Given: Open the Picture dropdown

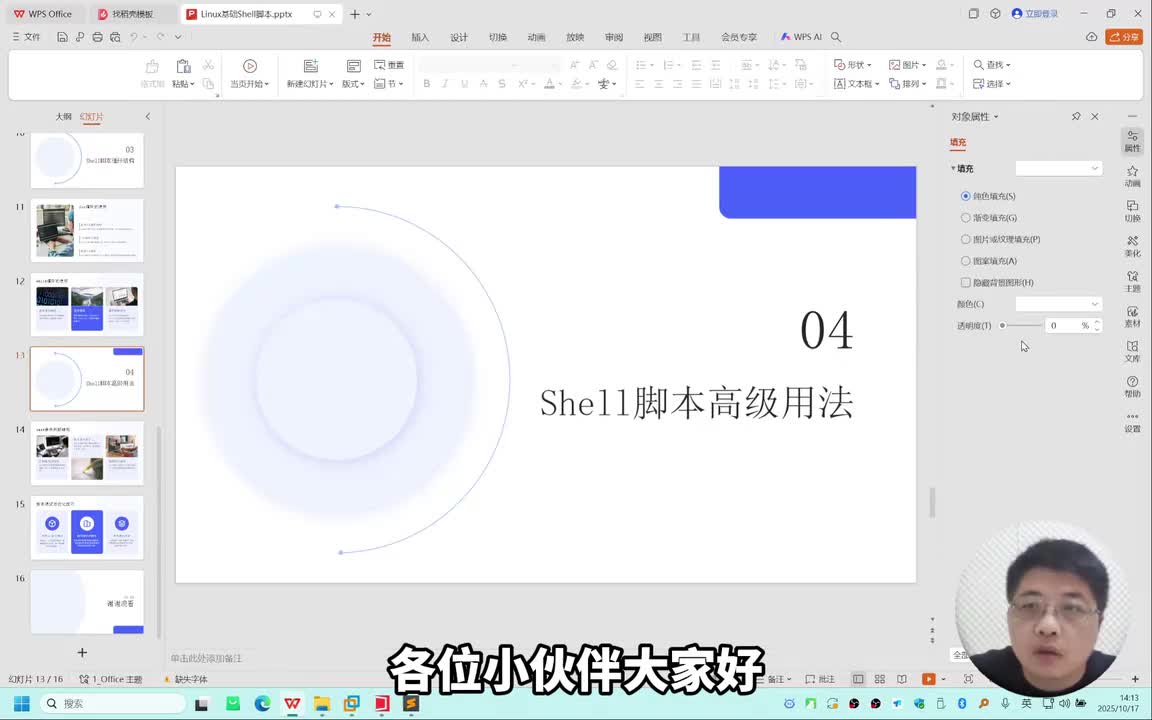Looking at the screenshot, I should (907, 65).
